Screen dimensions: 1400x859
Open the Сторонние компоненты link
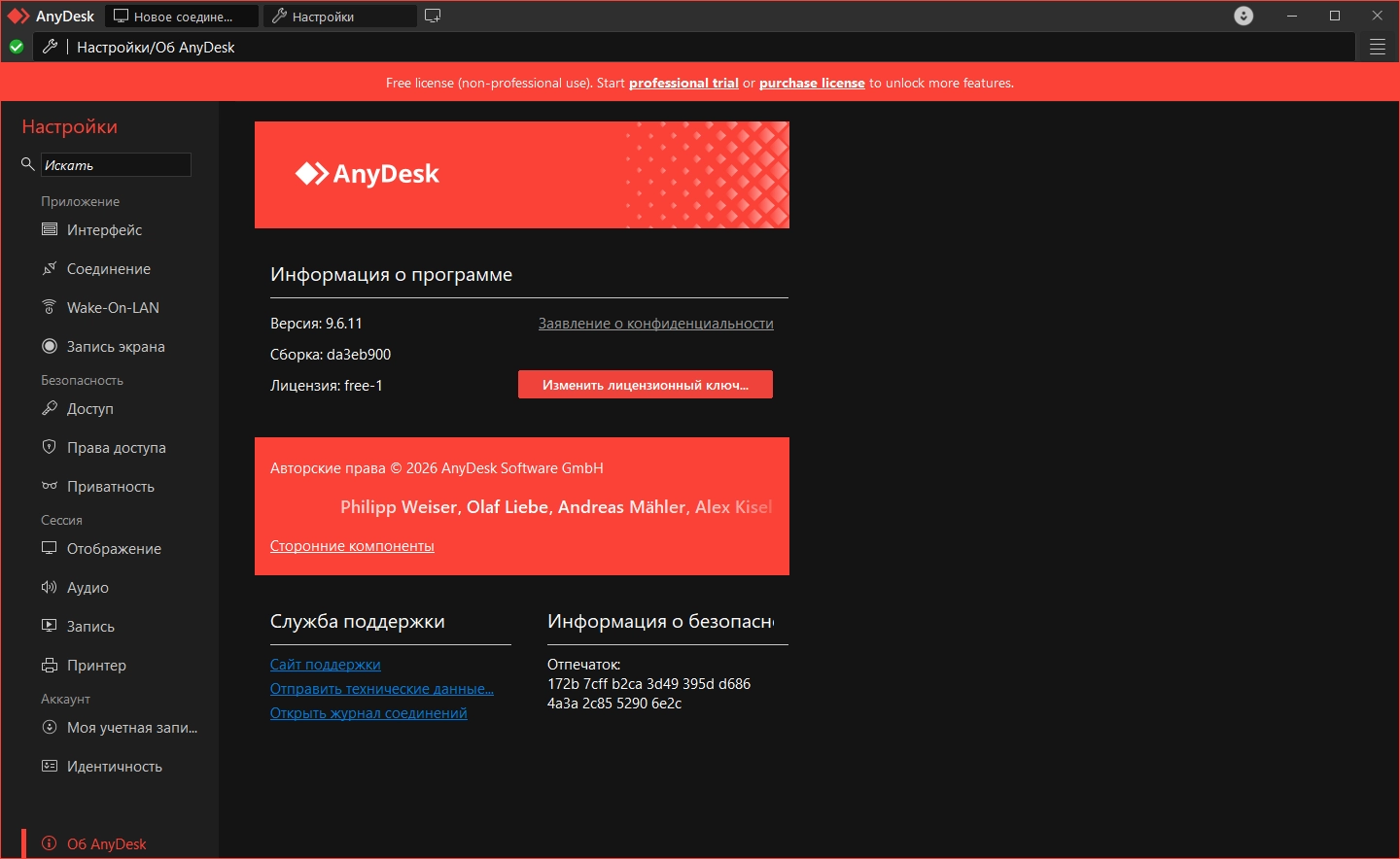pyautogui.click(x=352, y=546)
